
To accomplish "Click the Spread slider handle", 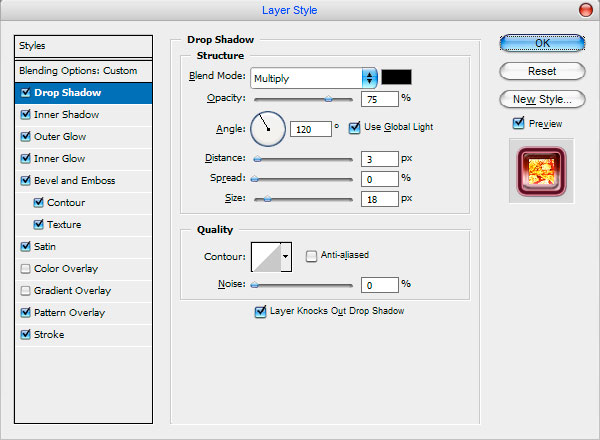I will point(254,179).
